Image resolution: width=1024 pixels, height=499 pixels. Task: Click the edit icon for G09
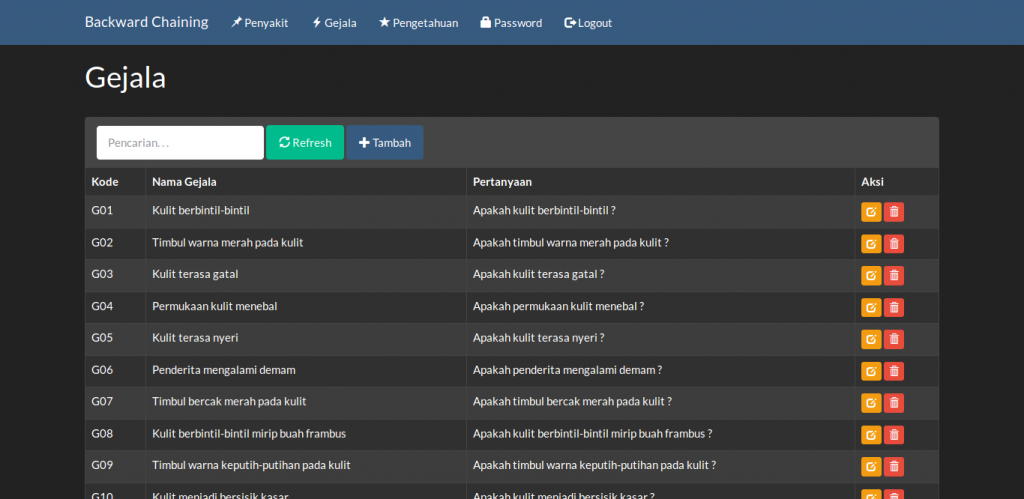point(871,467)
